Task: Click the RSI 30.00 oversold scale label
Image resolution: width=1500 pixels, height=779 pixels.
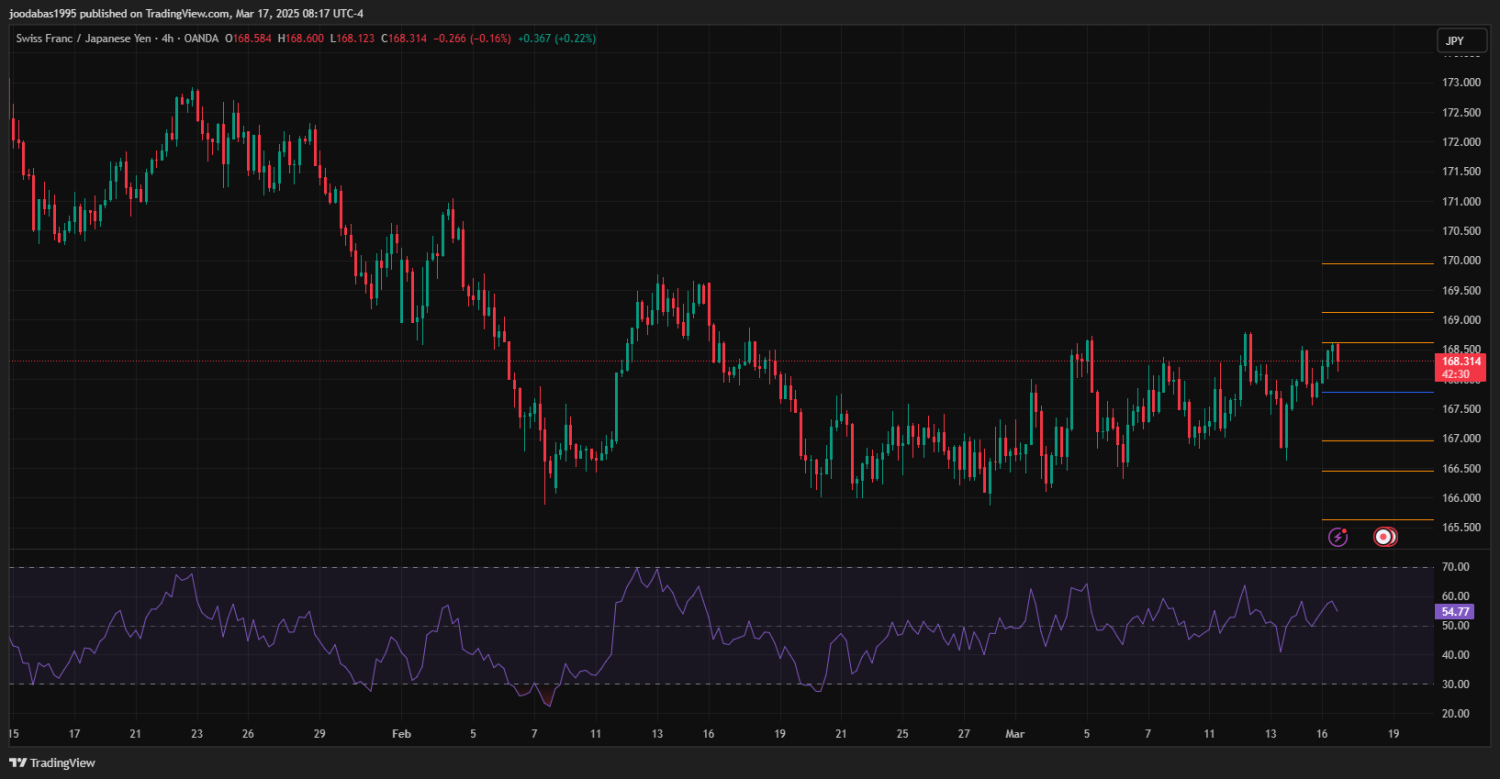Action: [1456, 684]
